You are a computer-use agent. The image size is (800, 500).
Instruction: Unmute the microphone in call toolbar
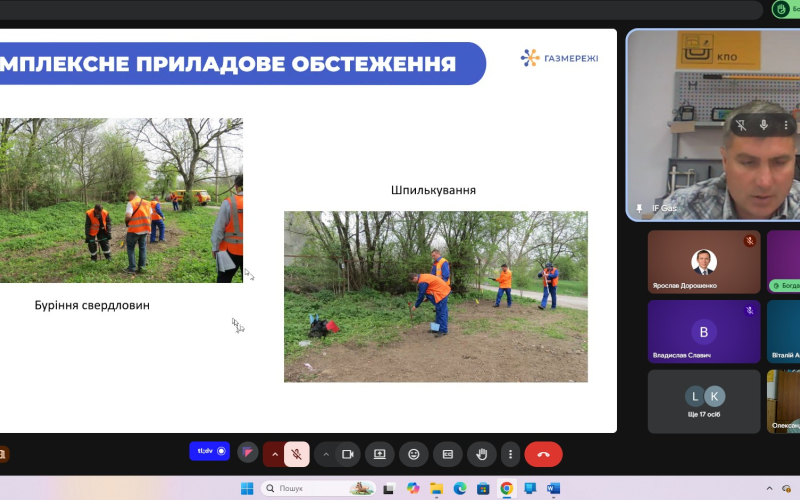click(x=296, y=454)
